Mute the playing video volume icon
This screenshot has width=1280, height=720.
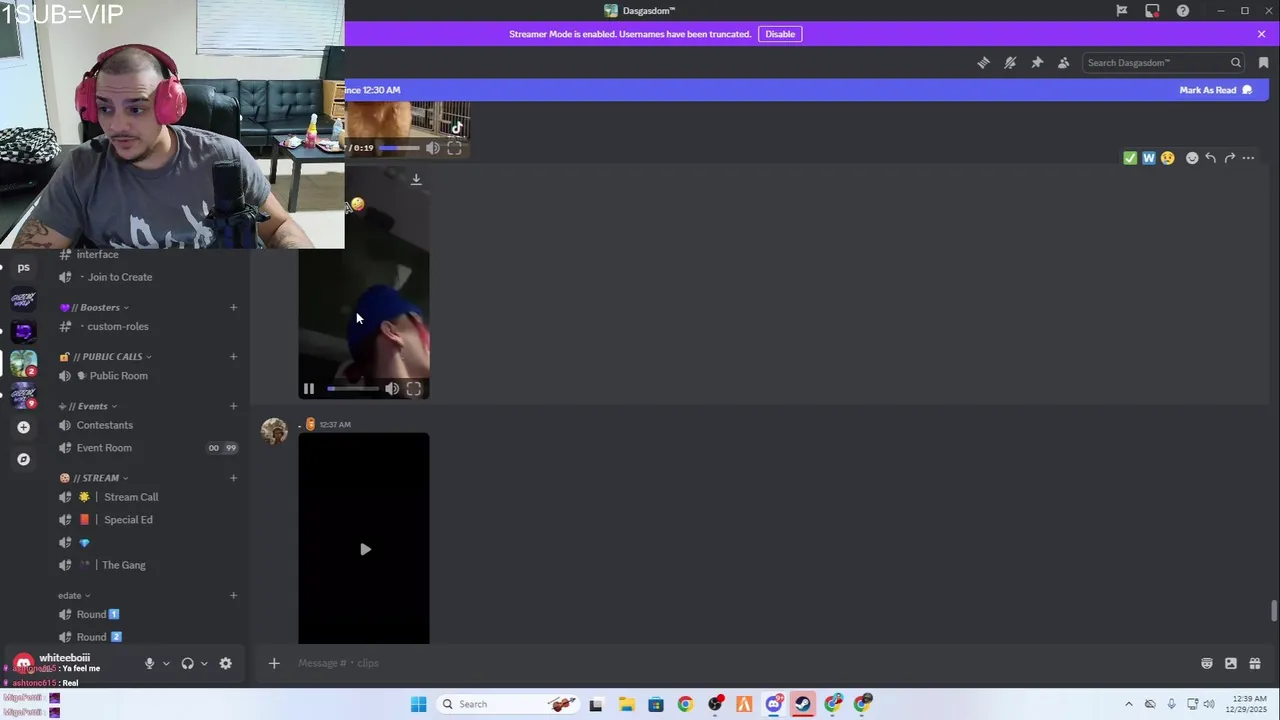392,389
